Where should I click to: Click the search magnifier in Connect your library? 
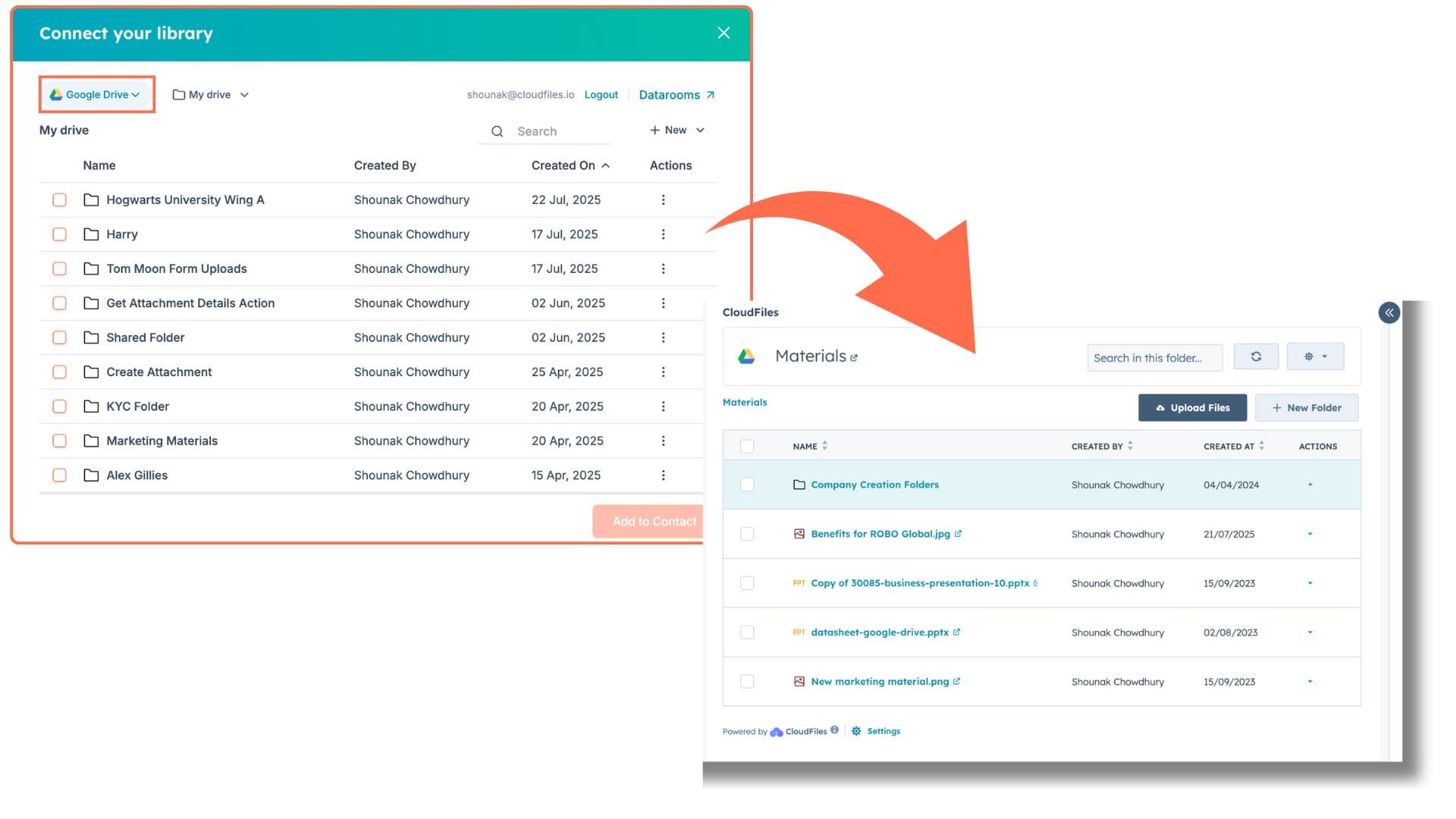pyautogui.click(x=497, y=131)
